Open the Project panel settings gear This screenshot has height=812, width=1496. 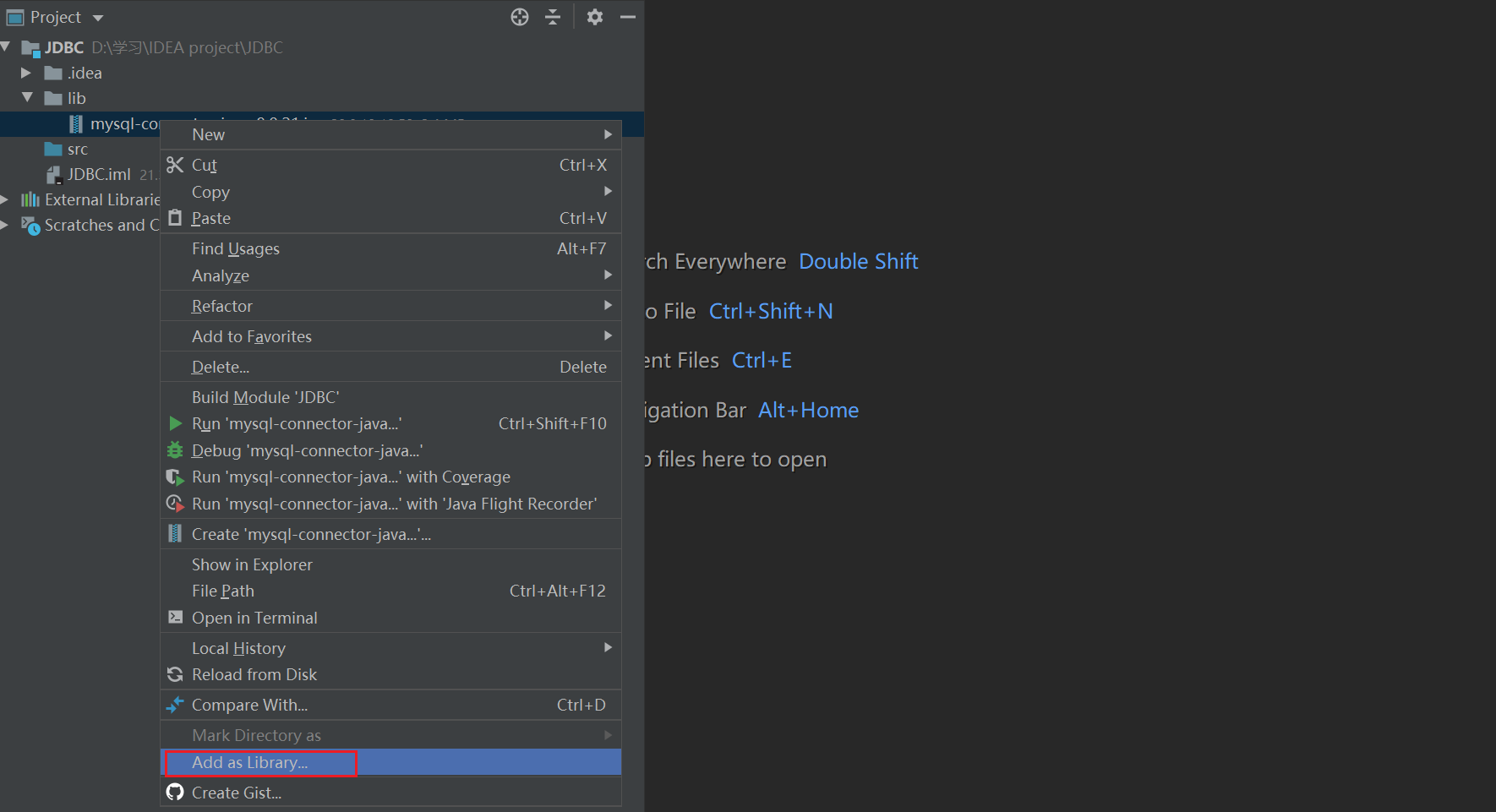(x=595, y=17)
